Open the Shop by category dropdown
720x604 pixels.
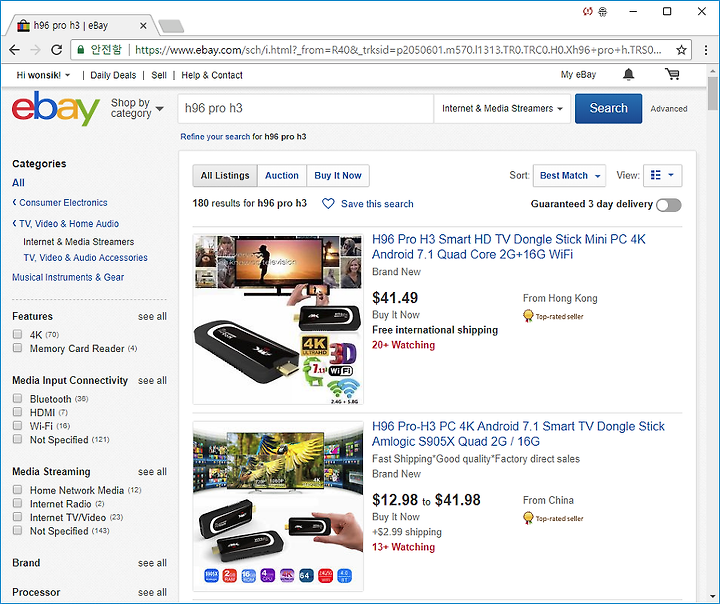pyautogui.click(x=137, y=108)
